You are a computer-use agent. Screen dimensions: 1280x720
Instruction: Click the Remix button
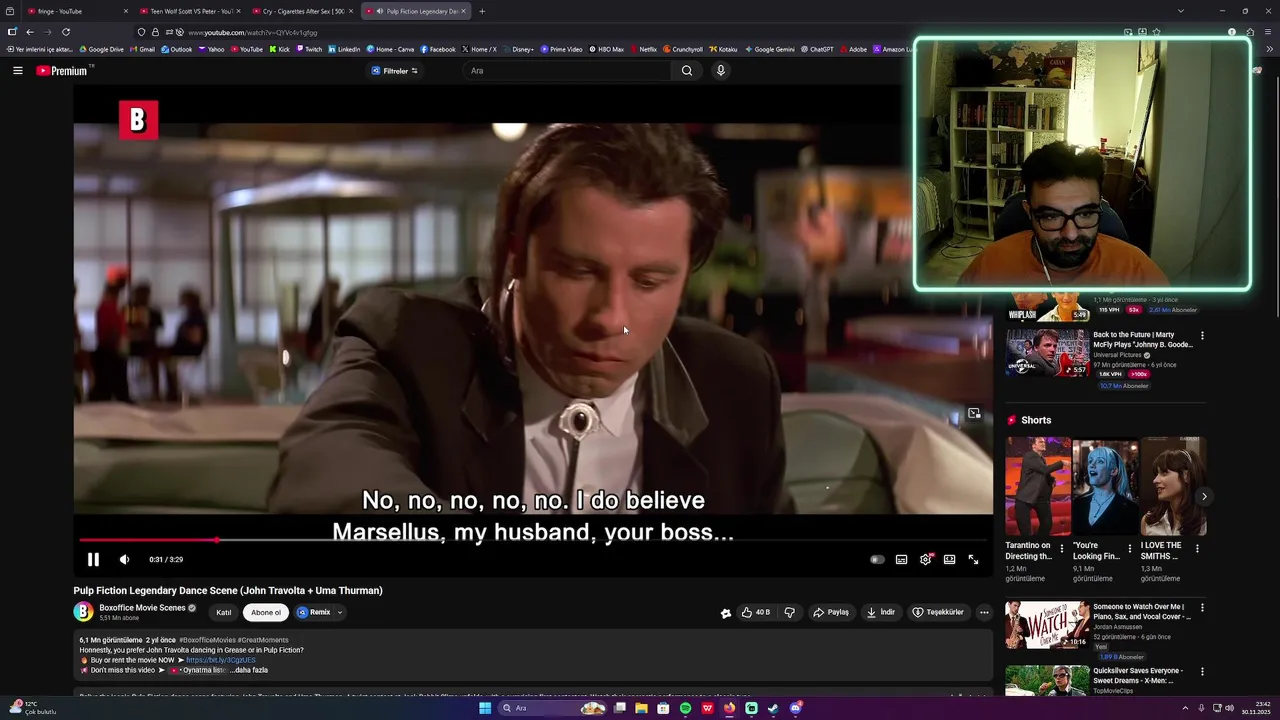[314, 612]
